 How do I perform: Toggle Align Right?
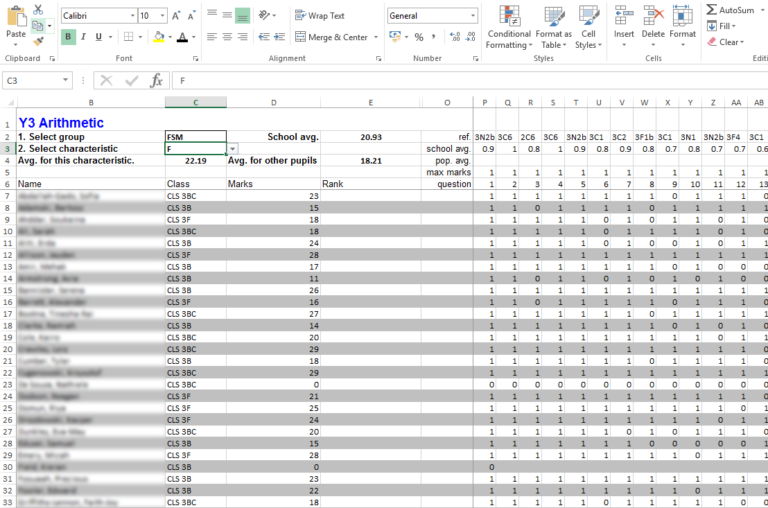(242, 37)
